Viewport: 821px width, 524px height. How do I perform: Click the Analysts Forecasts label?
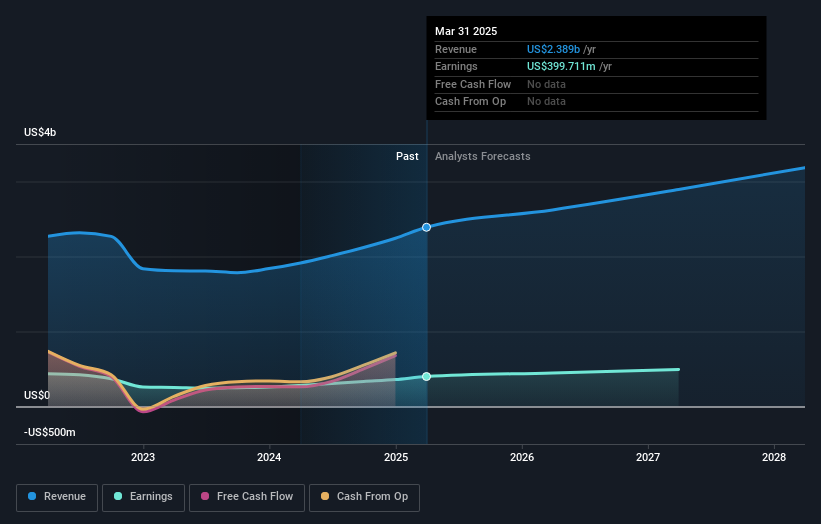482,157
